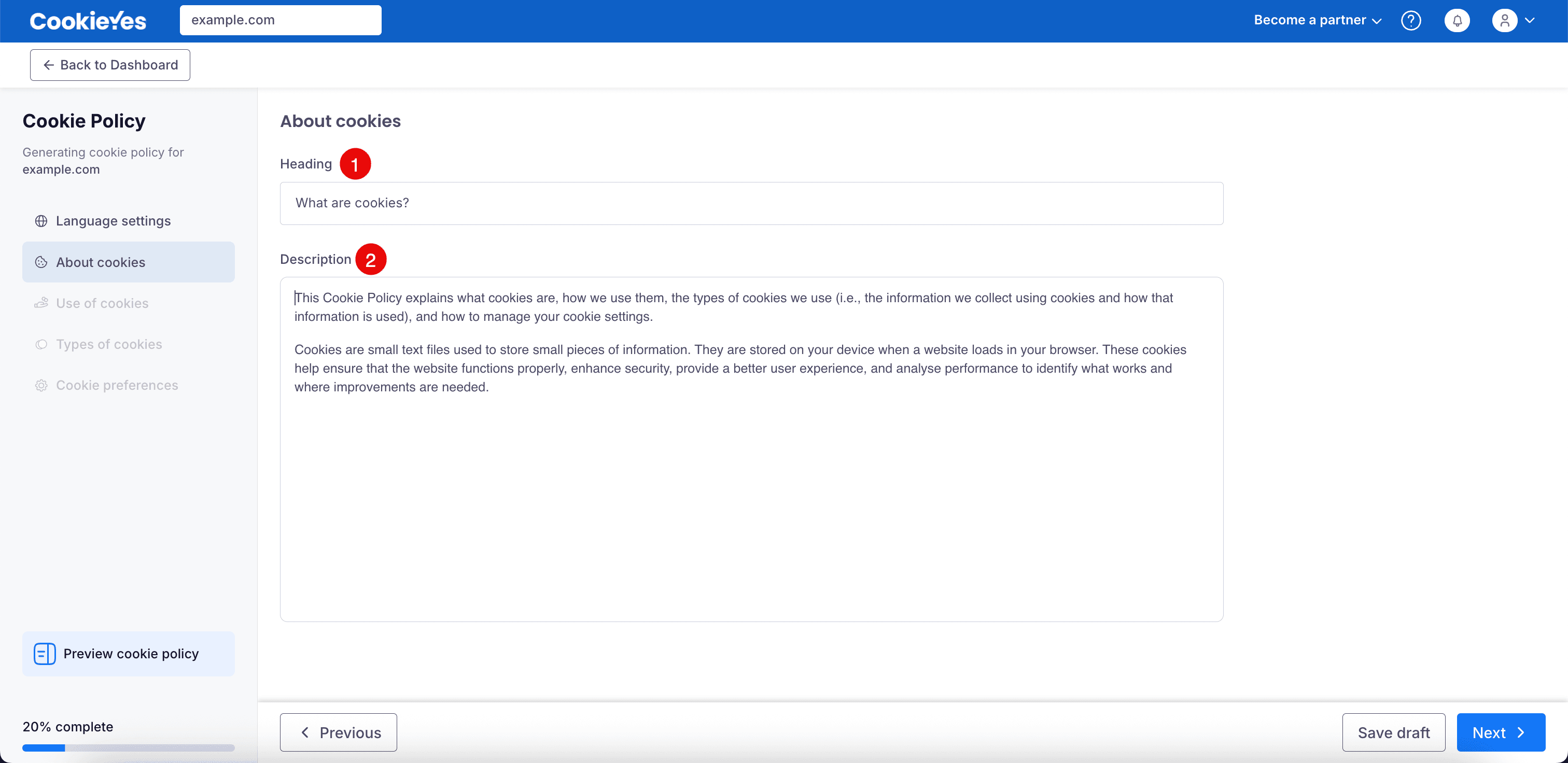Click the Types of cookies icon
The width and height of the screenshot is (1568, 763).
pos(41,344)
